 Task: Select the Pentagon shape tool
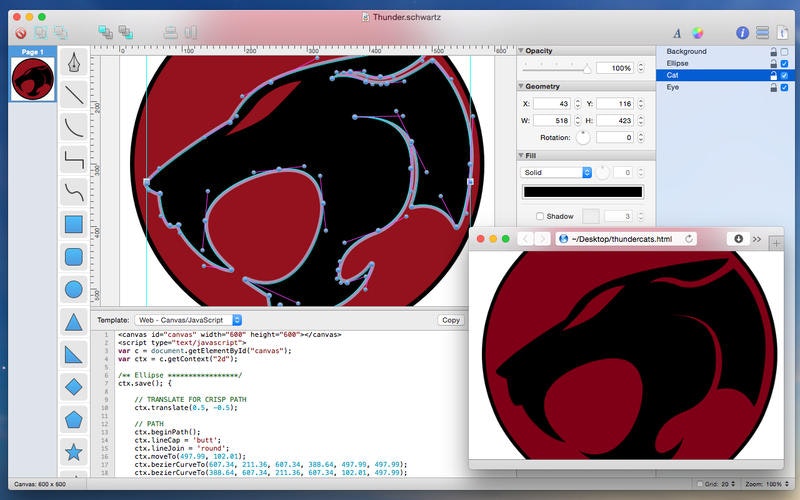[74, 419]
